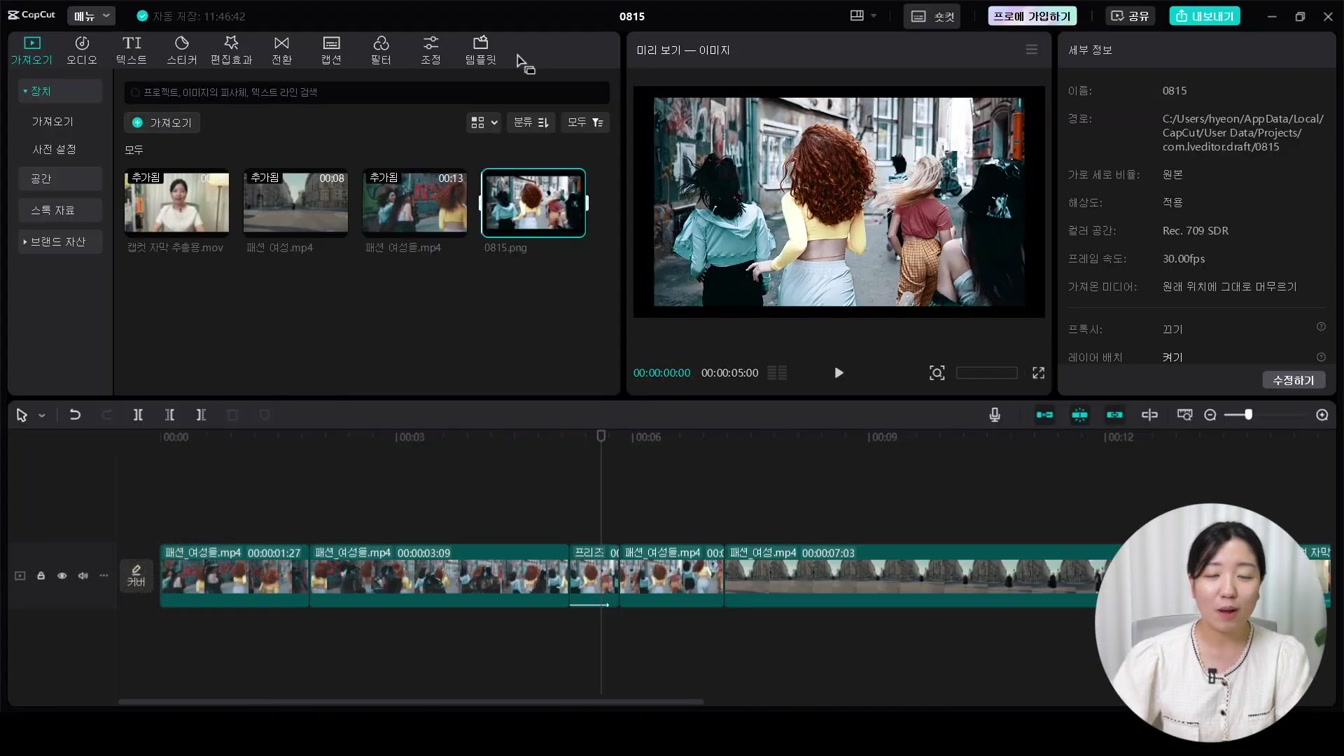Screen dimensions: 1344x756
Task: Click the green 가져오기 import button
Action: pyautogui.click(x=162, y=122)
